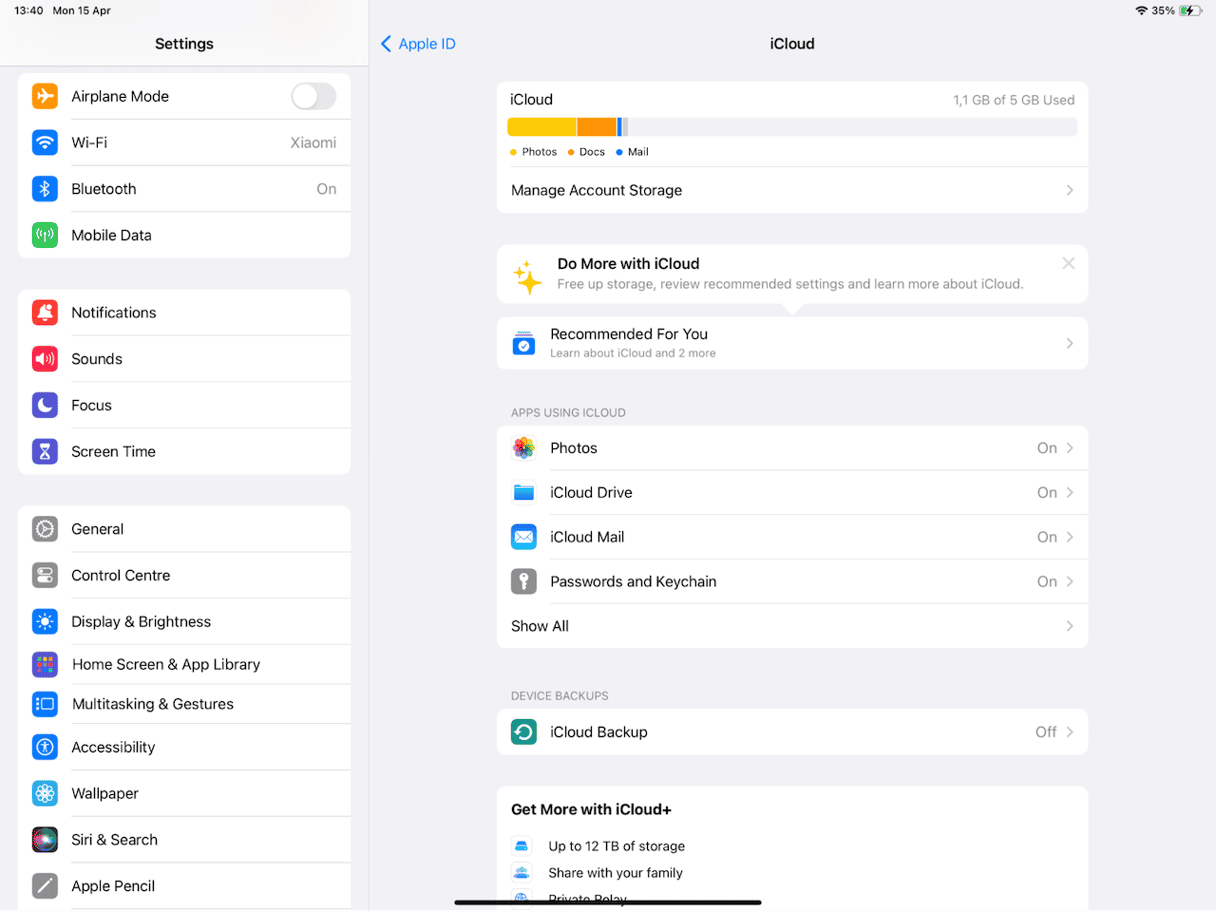
Task: Tap the sparkle icon in Do More with iCloud
Action: pos(527,276)
